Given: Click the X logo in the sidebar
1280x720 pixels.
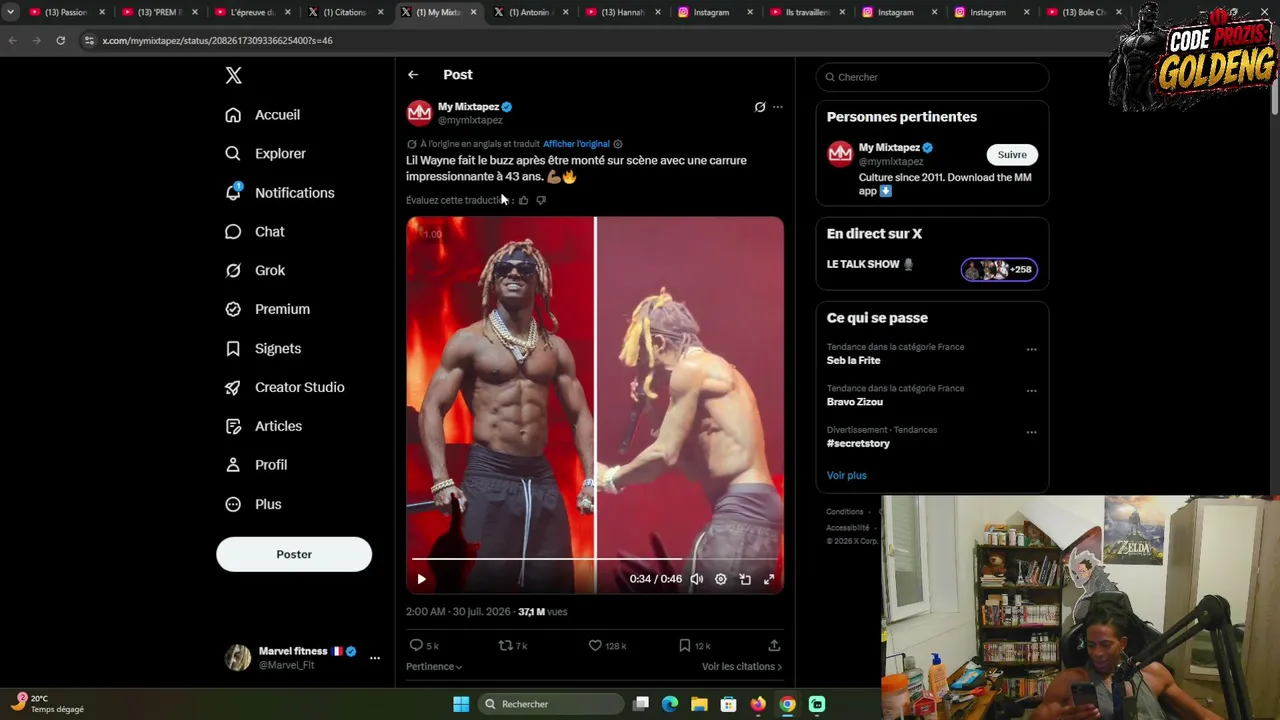Looking at the screenshot, I should pyautogui.click(x=233, y=75).
